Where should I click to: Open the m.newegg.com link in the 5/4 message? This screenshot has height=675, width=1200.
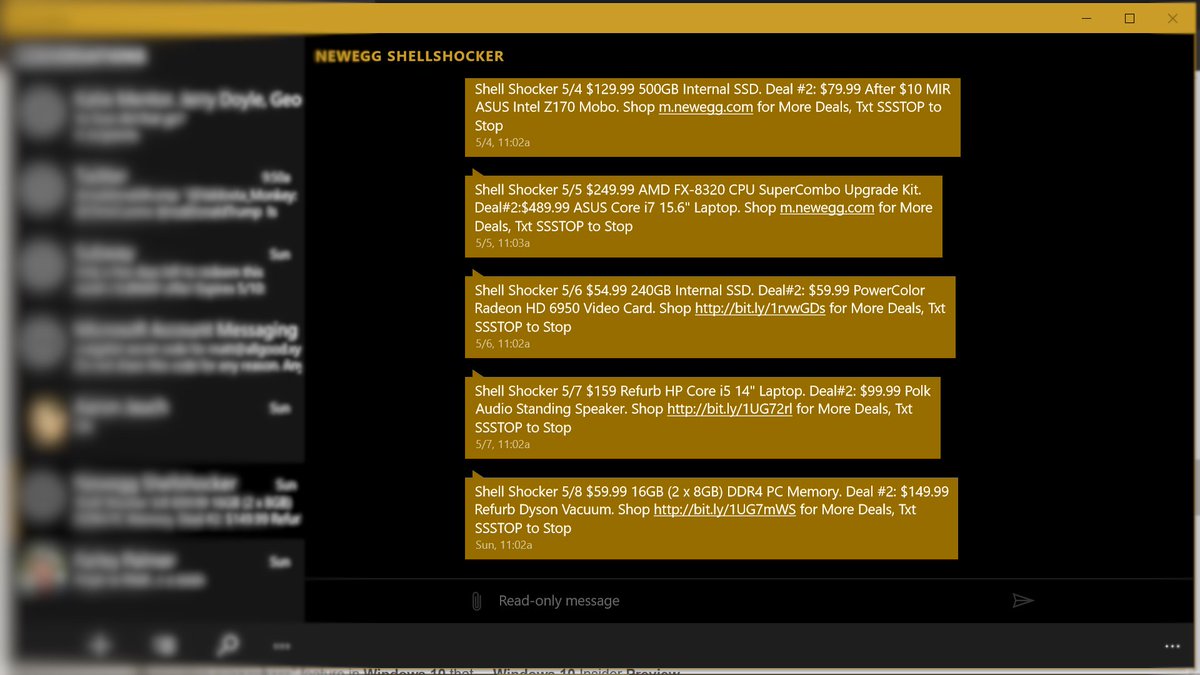(706, 107)
